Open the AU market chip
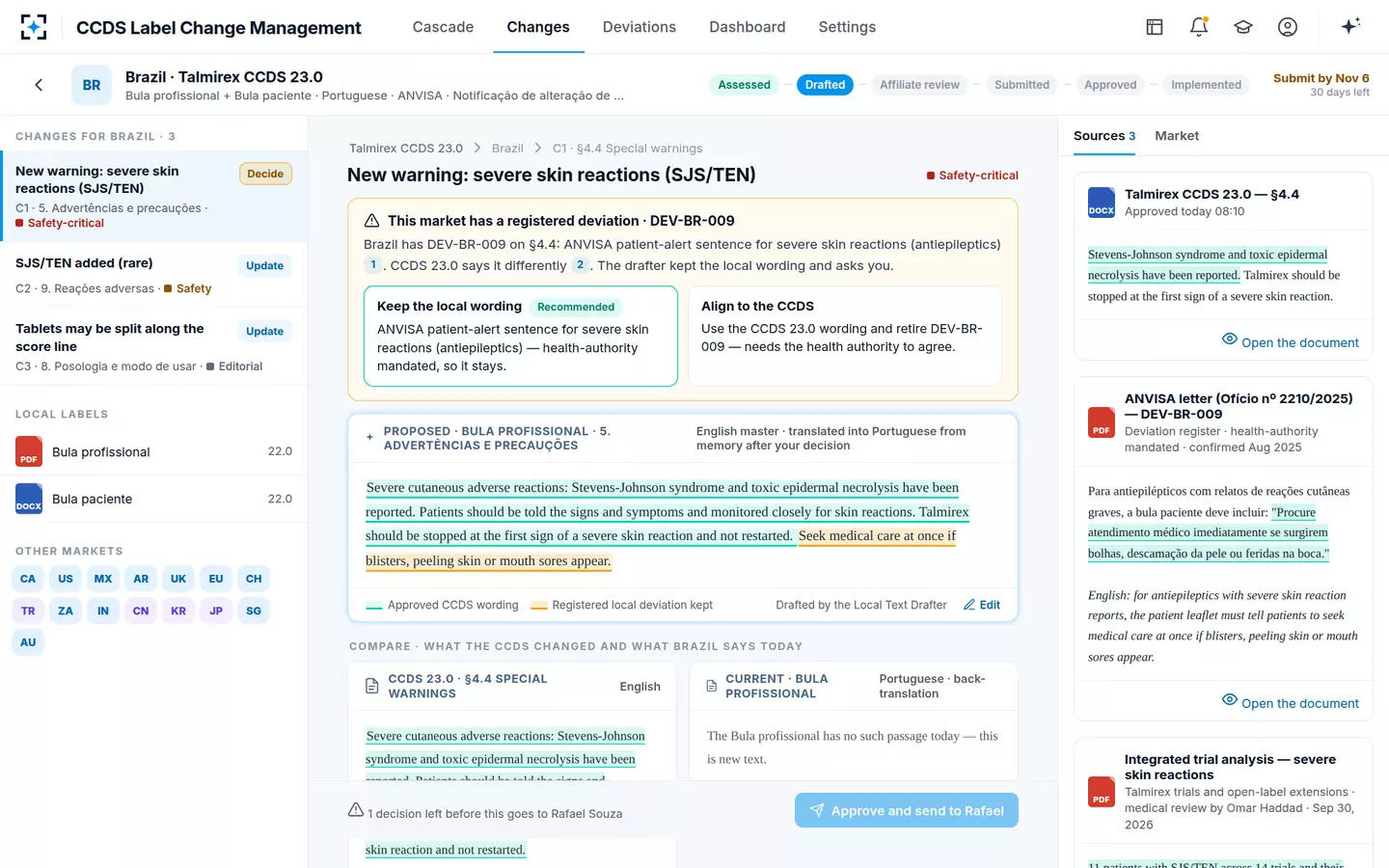Screen dimensions: 1389x868 28,642
